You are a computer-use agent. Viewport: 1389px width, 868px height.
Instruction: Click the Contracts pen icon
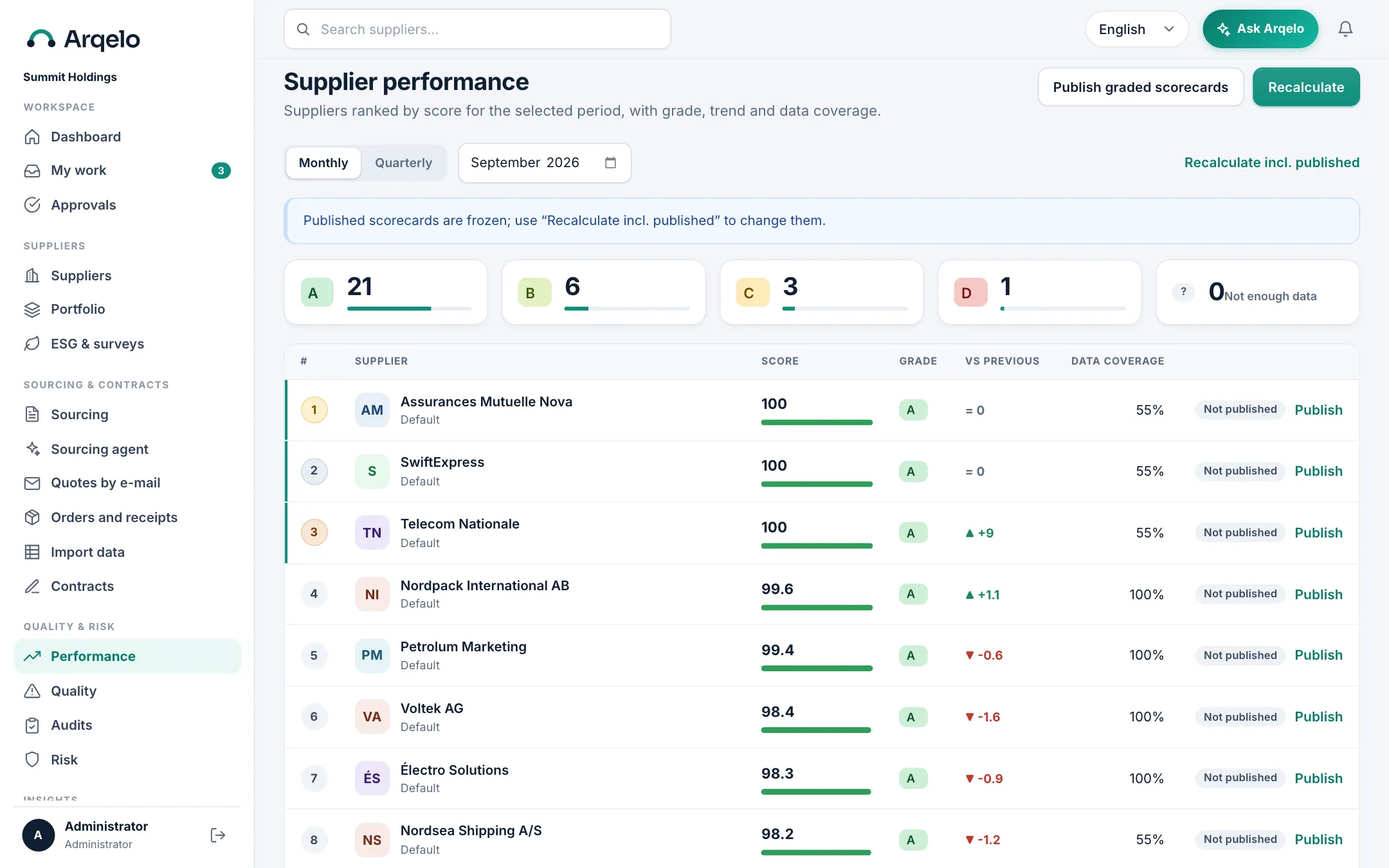[x=32, y=586]
